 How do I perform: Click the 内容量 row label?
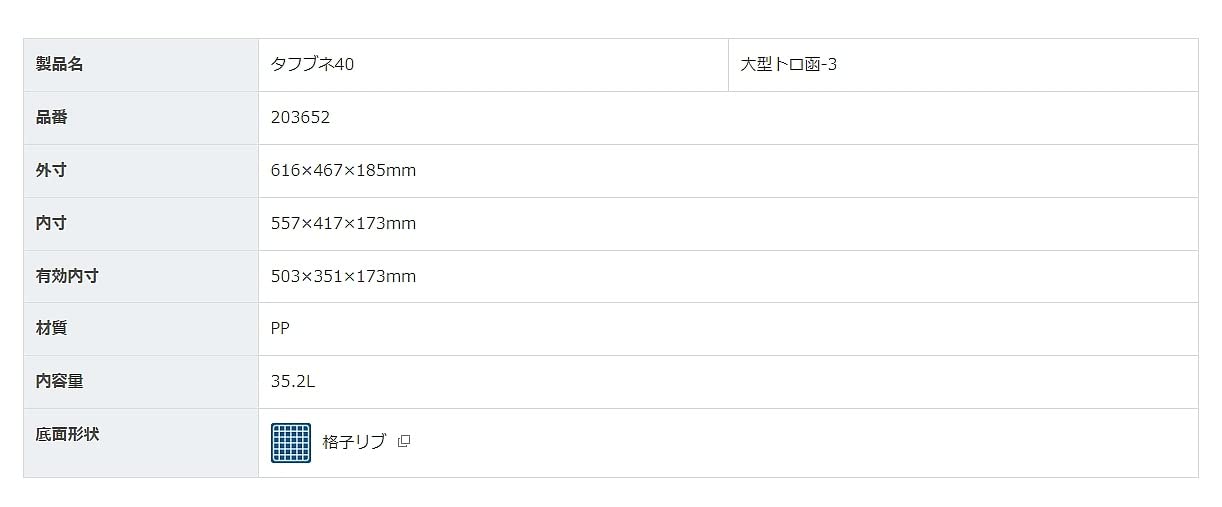pyautogui.click(x=60, y=382)
